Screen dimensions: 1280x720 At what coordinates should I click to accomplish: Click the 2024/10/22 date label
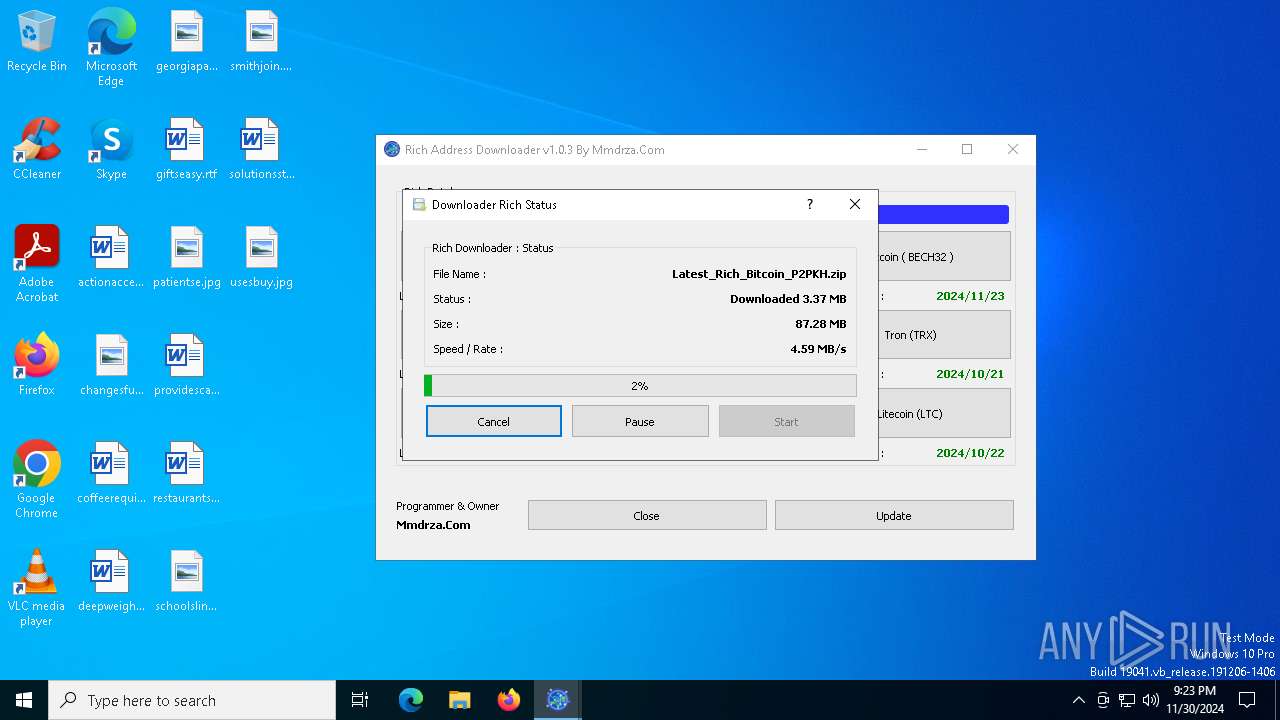[x=970, y=452]
